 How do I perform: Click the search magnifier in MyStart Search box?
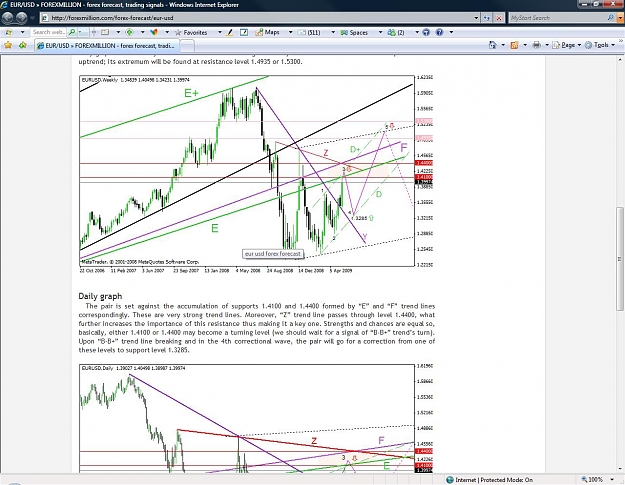click(x=610, y=18)
